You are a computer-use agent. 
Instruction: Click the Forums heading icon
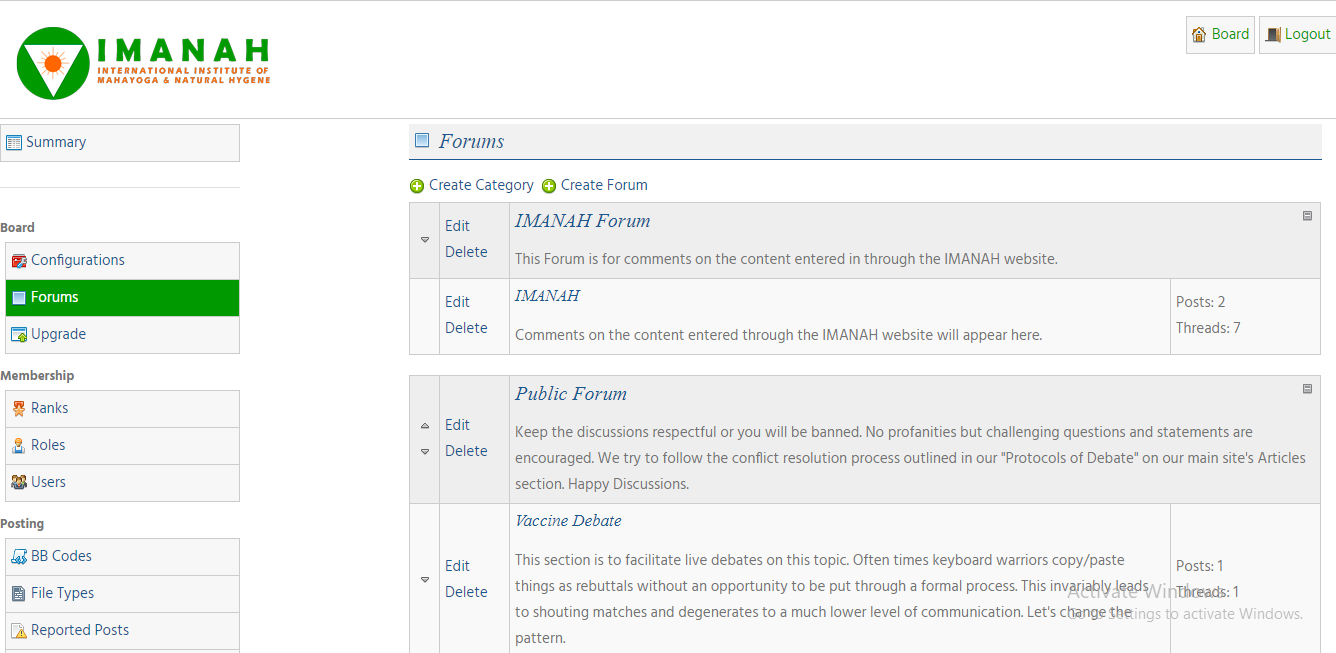(422, 140)
